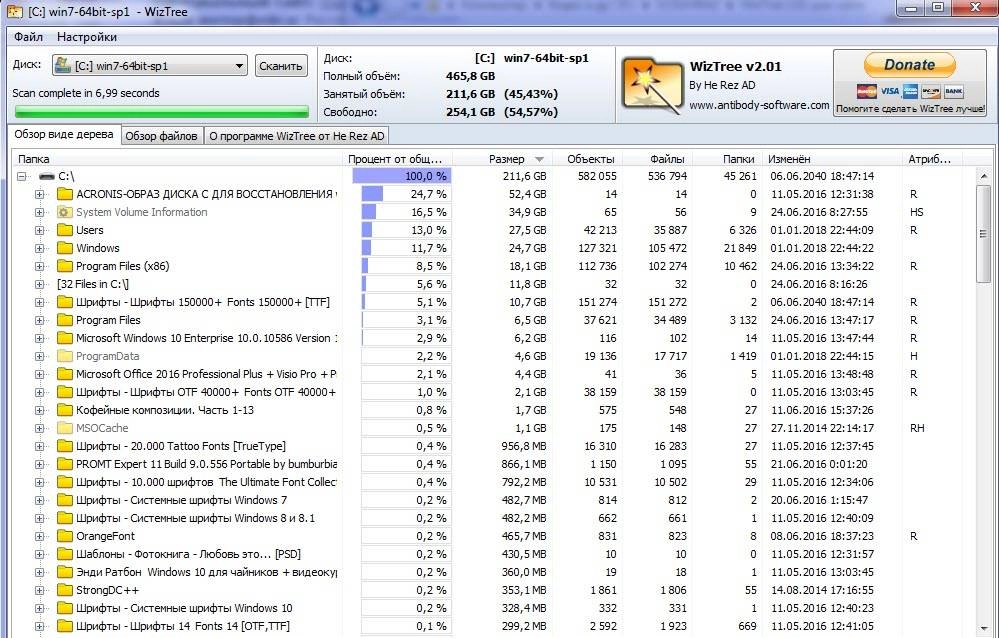Collapse the C:\ root node
Image resolution: width=999 pixels, height=638 pixels.
(22, 176)
